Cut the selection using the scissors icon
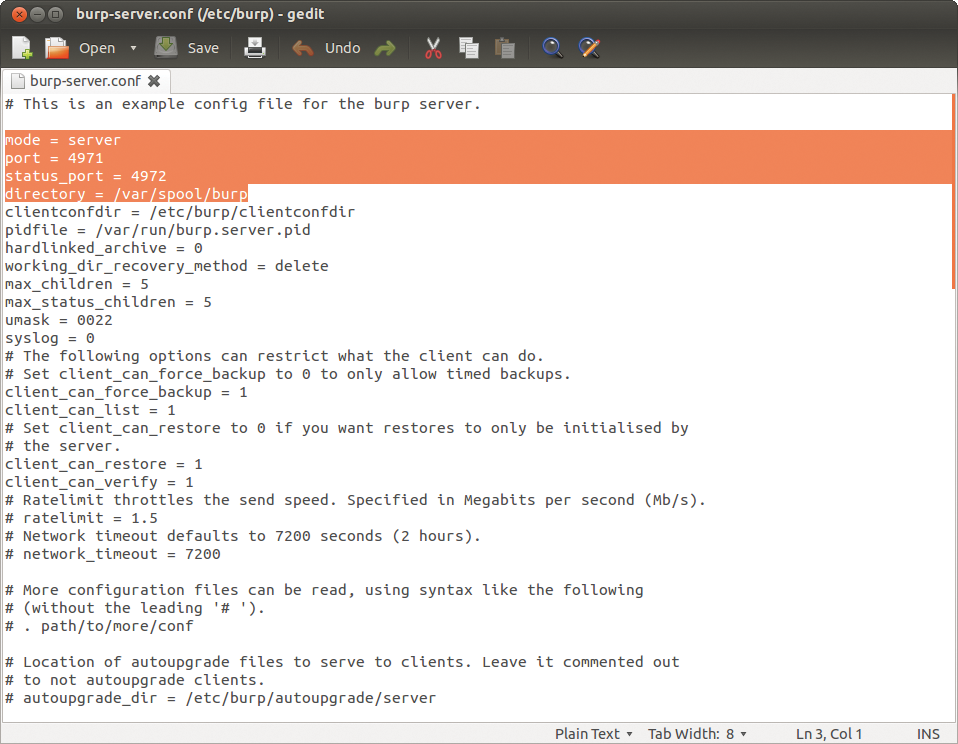958x744 pixels. point(433,48)
